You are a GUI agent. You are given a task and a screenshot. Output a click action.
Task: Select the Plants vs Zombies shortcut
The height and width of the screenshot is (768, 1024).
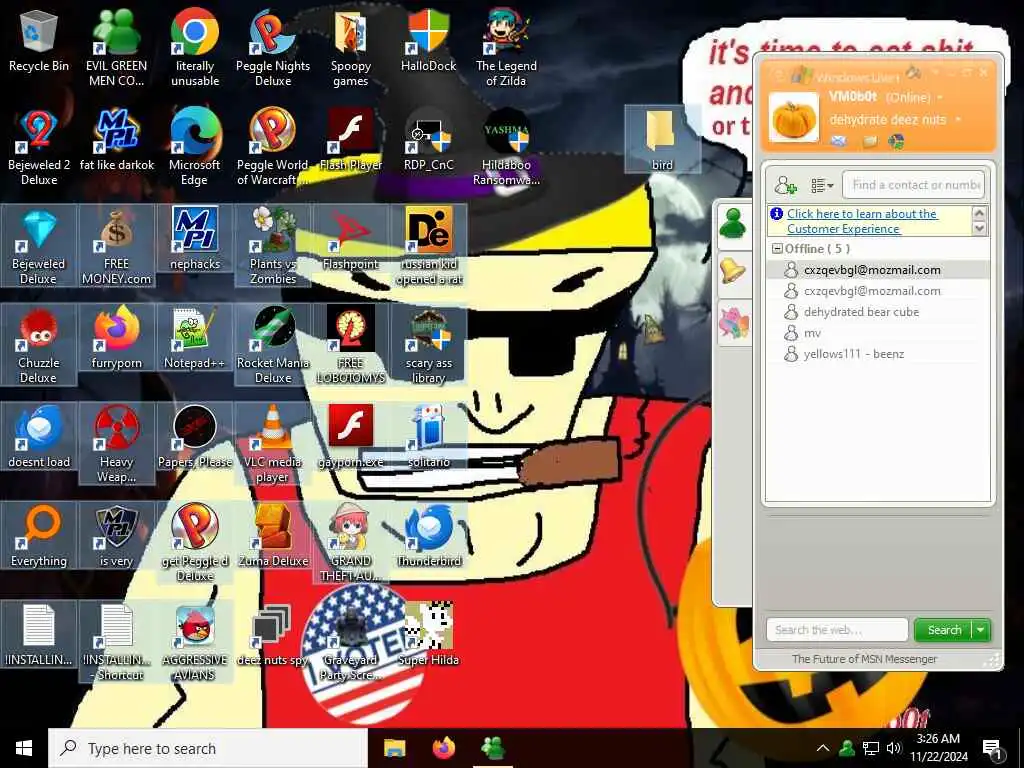273,246
